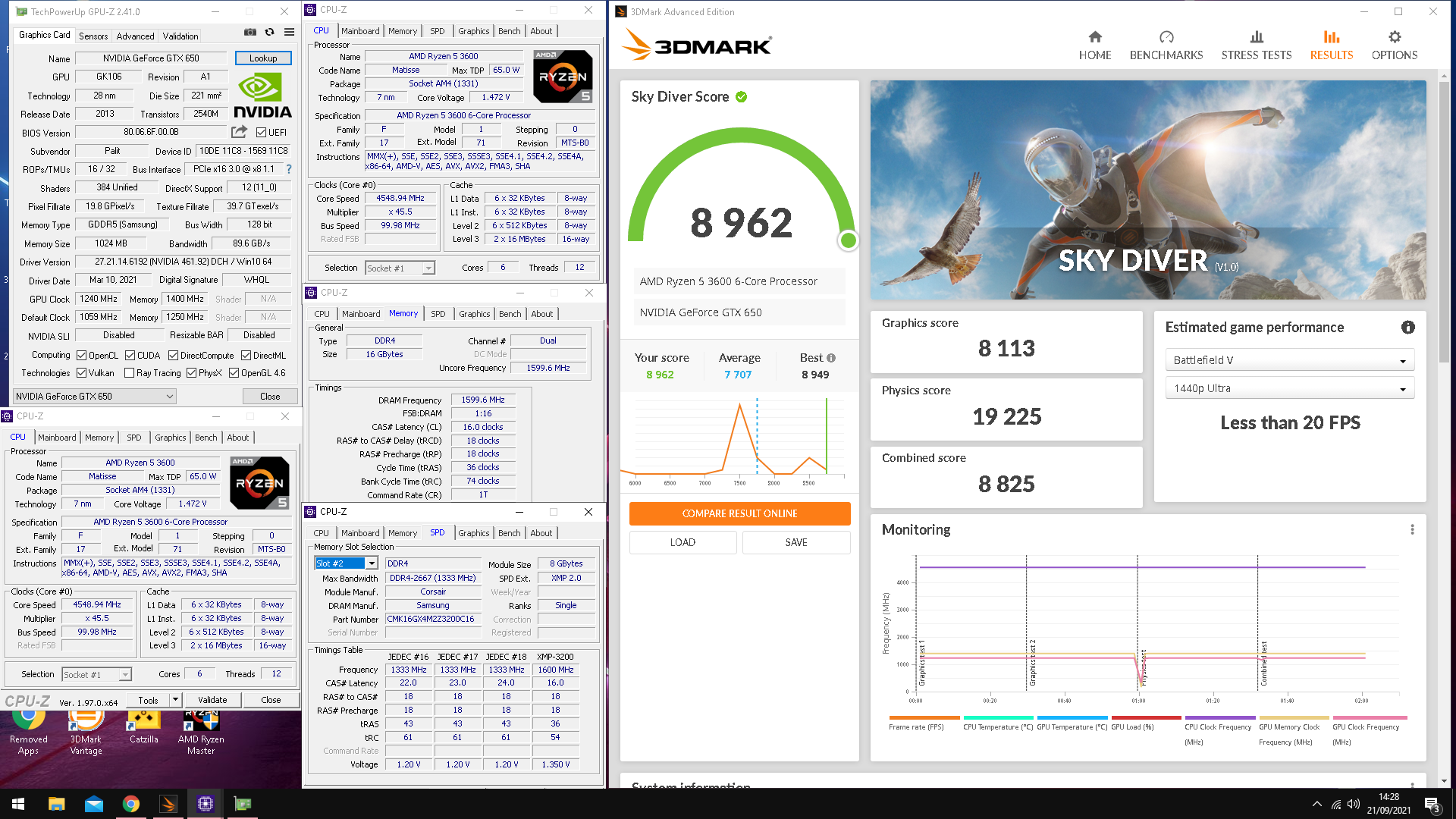The height and width of the screenshot is (819, 1456).
Task: Open the GPU selection dropdown in GPU-Z
Action: 95,396
